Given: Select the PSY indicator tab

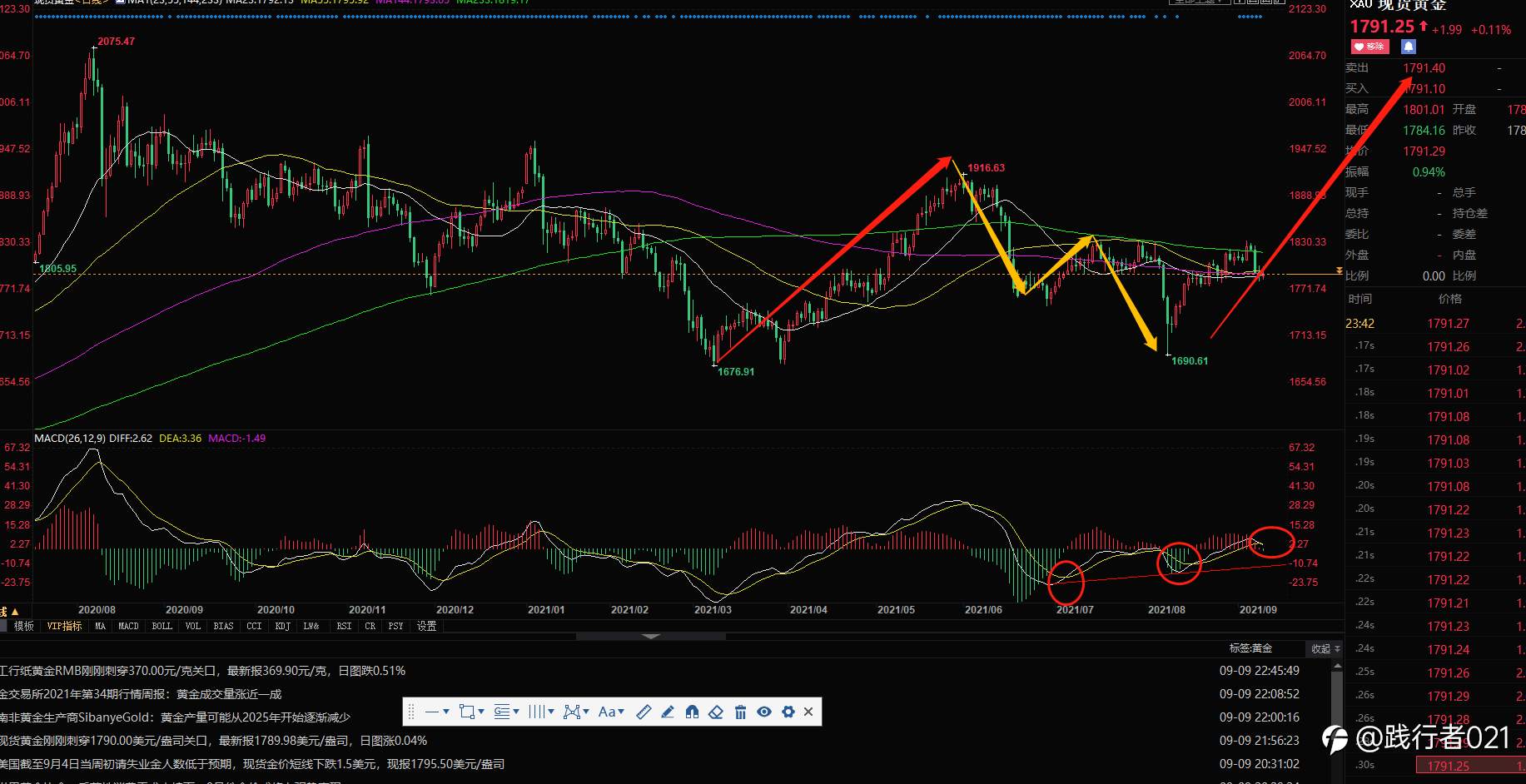Looking at the screenshot, I should click(x=396, y=626).
